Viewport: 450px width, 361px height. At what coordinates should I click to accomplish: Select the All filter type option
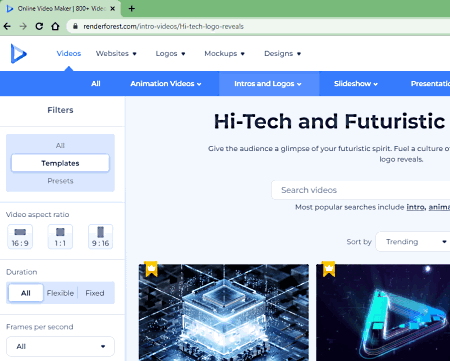(x=60, y=145)
